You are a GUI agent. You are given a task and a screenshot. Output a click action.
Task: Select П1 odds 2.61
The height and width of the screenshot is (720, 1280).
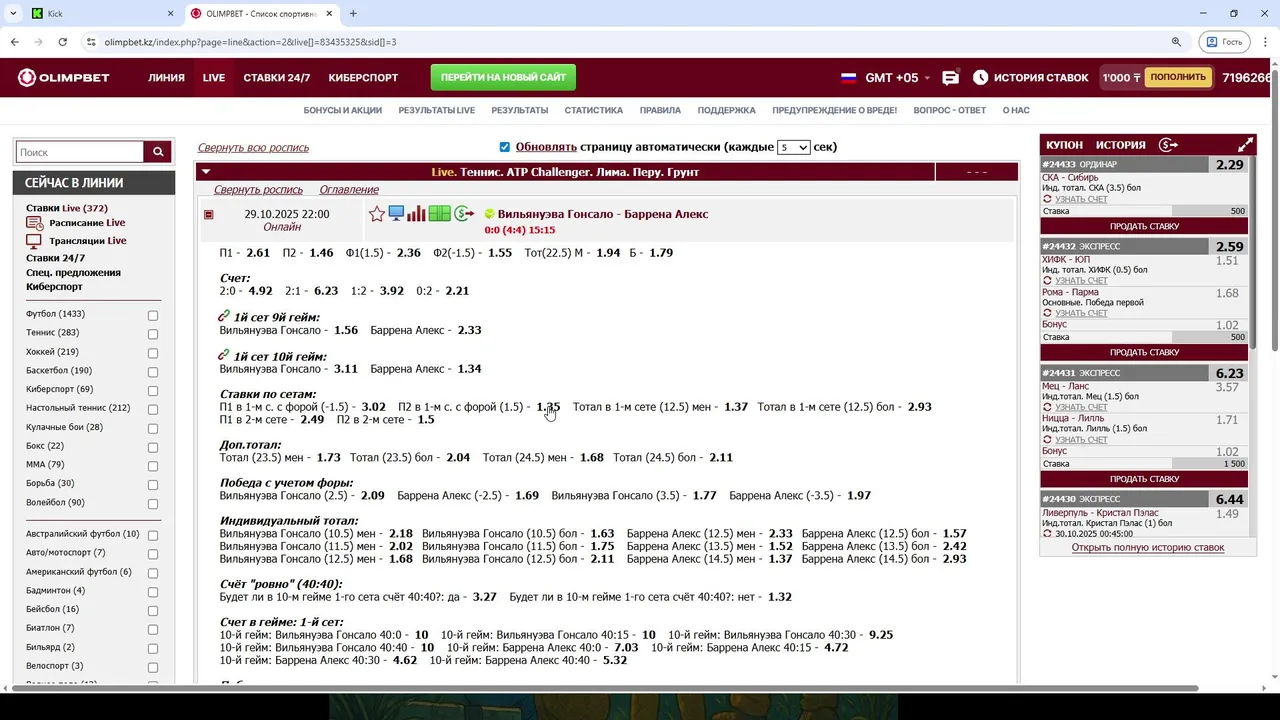pos(258,253)
